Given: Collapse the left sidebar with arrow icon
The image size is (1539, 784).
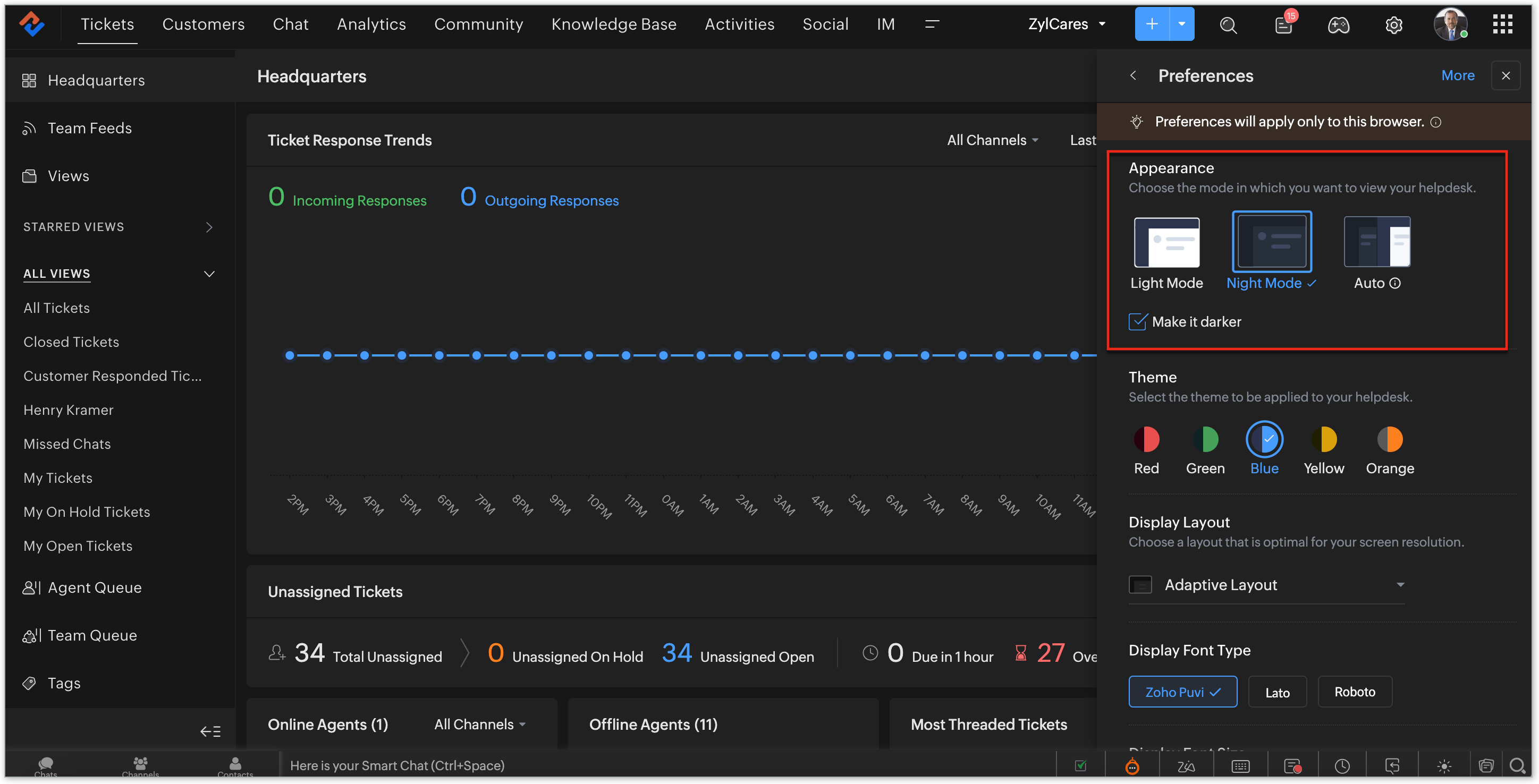Looking at the screenshot, I should tap(210, 731).
